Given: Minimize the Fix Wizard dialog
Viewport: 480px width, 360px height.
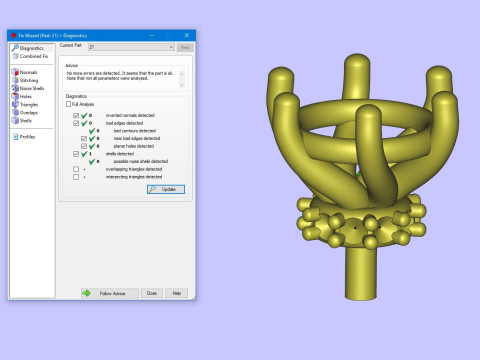Looking at the screenshot, I should (152, 35).
